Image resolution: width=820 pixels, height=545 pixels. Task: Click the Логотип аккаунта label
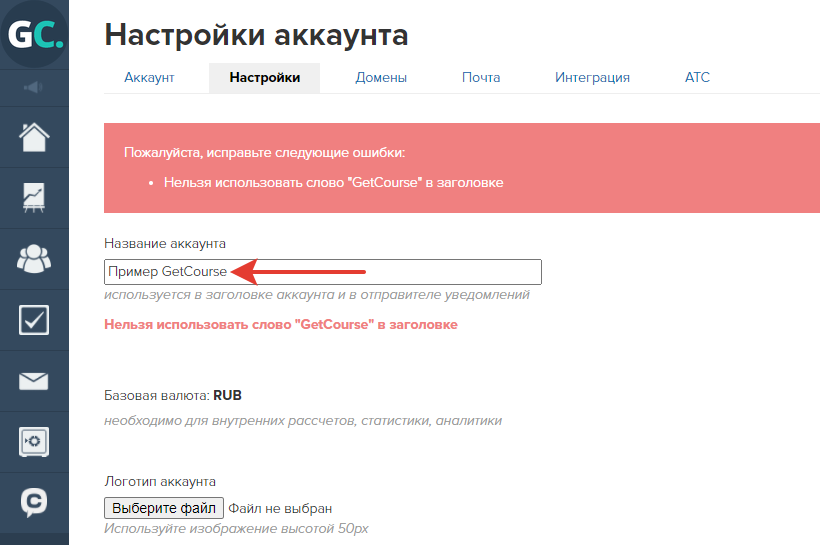point(160,481)
